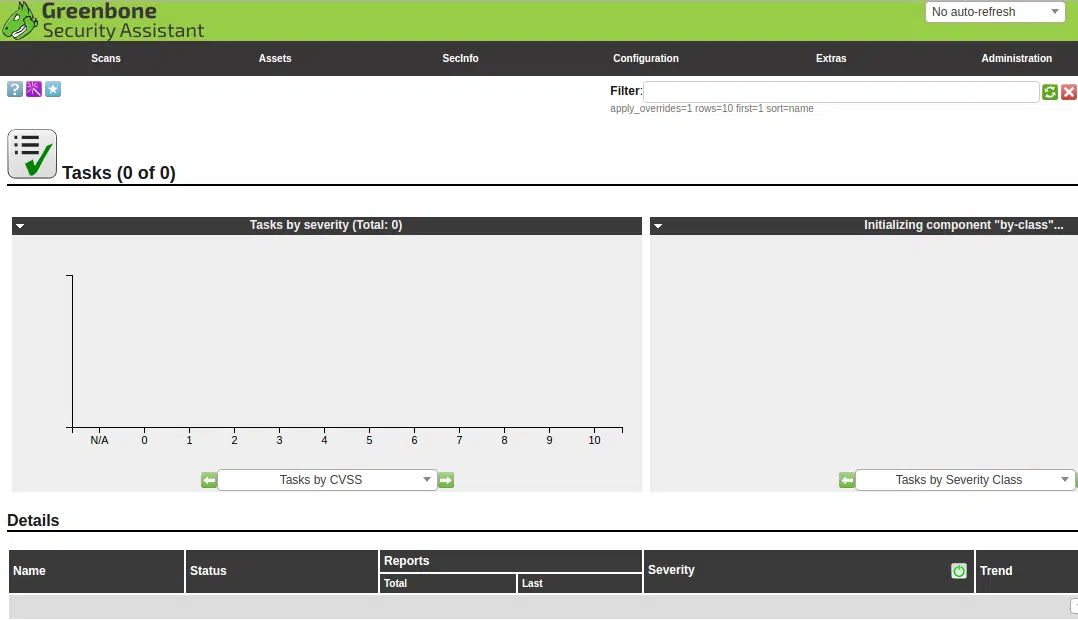The height and width of the screenshot is (621, 1078).
Task: Open the purple Task Wizard icon
Action: tap(34, 89)
